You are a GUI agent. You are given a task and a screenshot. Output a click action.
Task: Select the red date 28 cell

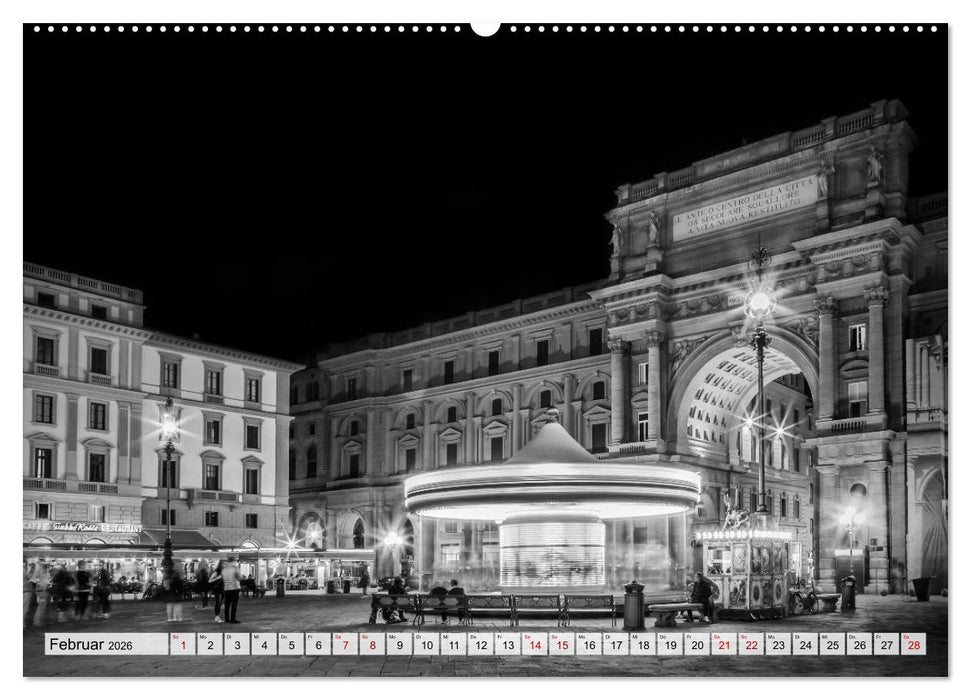point(913,645)
